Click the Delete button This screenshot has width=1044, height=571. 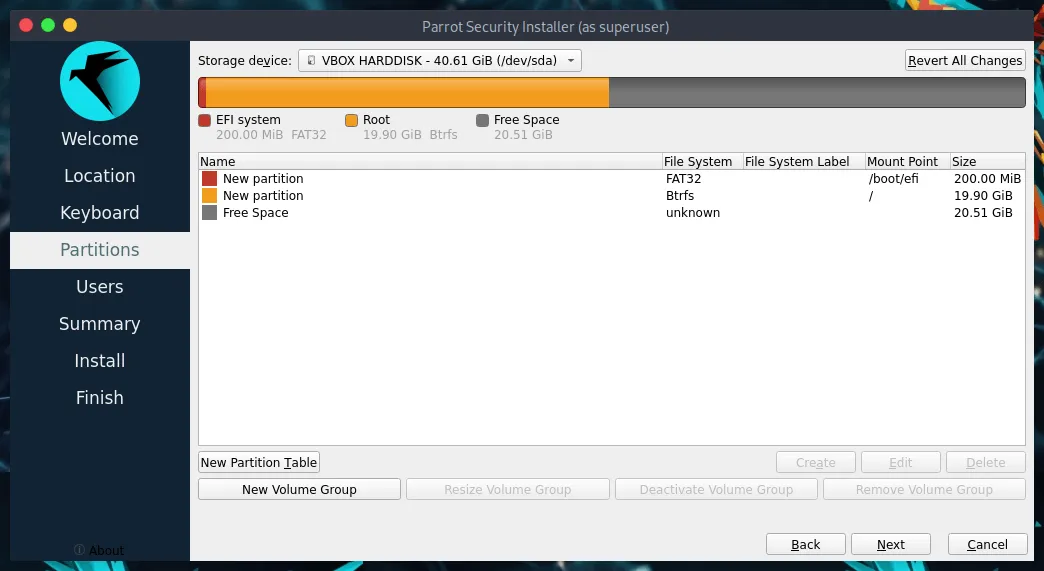[x=986, y=463]
